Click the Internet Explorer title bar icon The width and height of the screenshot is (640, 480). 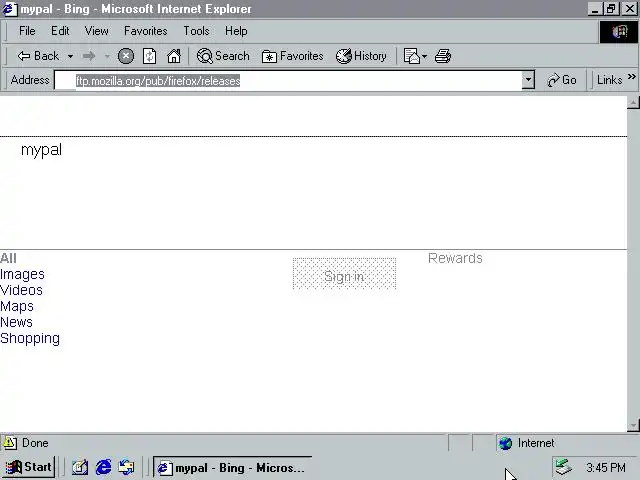tap(10, 9)
